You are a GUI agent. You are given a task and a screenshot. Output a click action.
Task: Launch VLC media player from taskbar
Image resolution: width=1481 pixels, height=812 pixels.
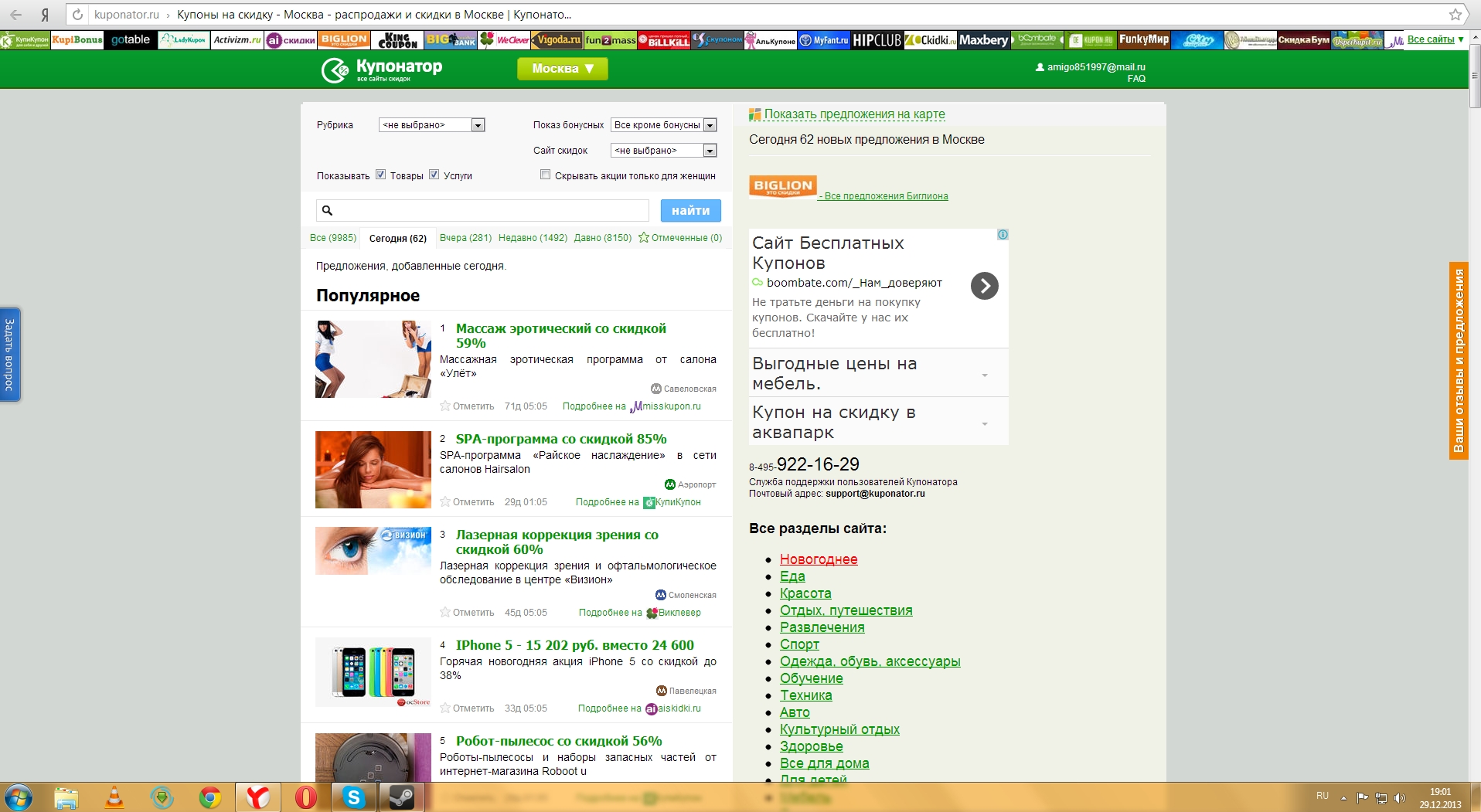(x=114, y=797)
